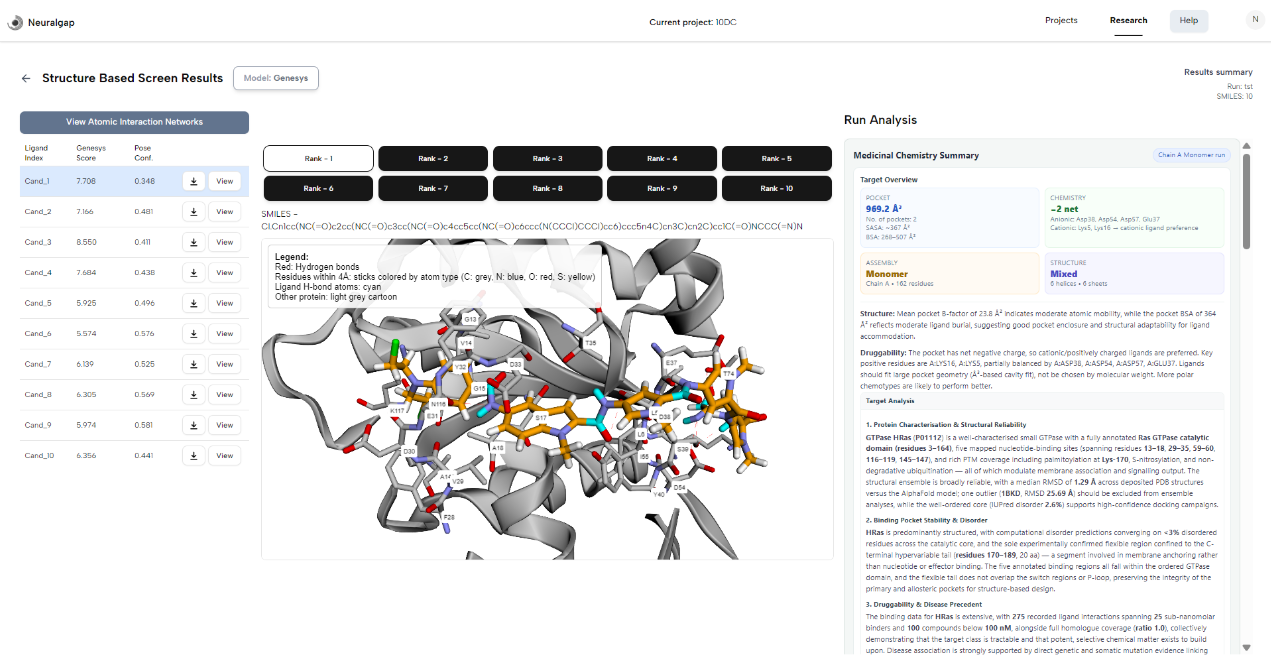Download Cand_6 result file
Image resolution: width=1271 pixels, height=672 pixels.
tap(194, 334)
